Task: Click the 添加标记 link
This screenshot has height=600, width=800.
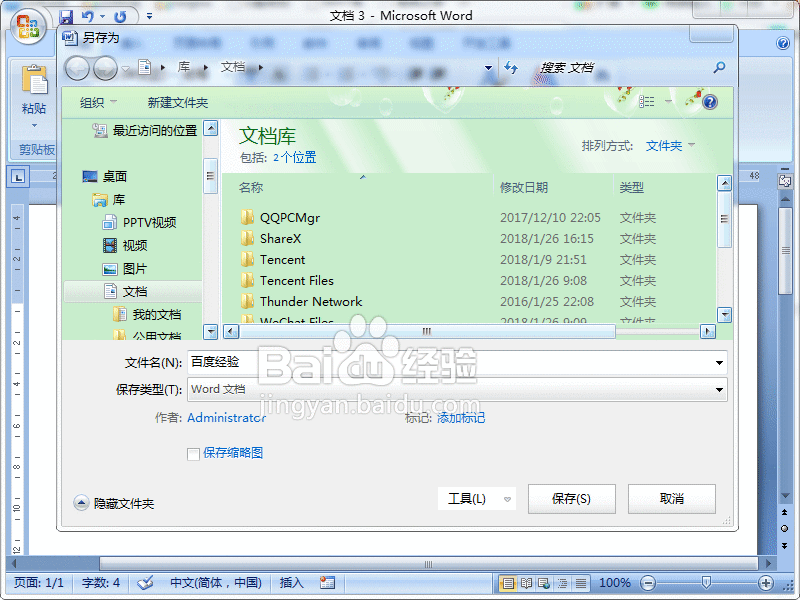Action: [x=461, y=418]
